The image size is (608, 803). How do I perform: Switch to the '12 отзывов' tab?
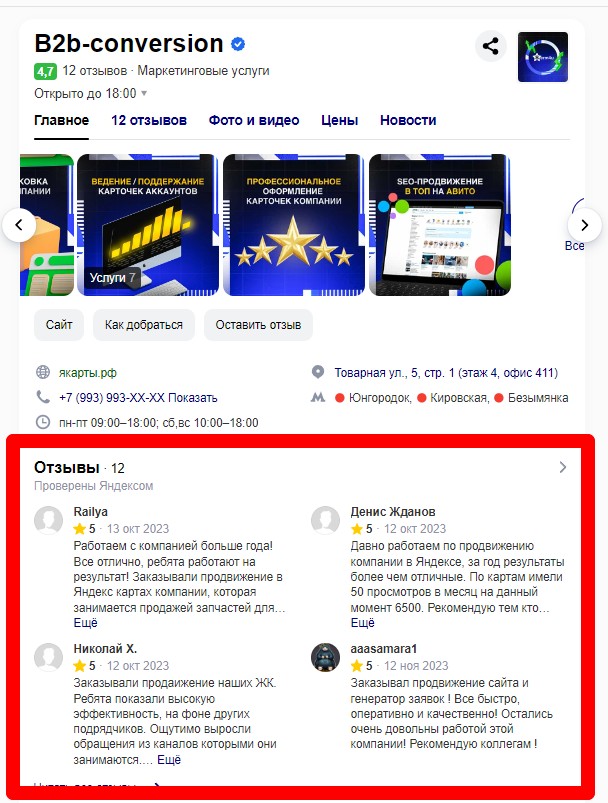point(149,120)
